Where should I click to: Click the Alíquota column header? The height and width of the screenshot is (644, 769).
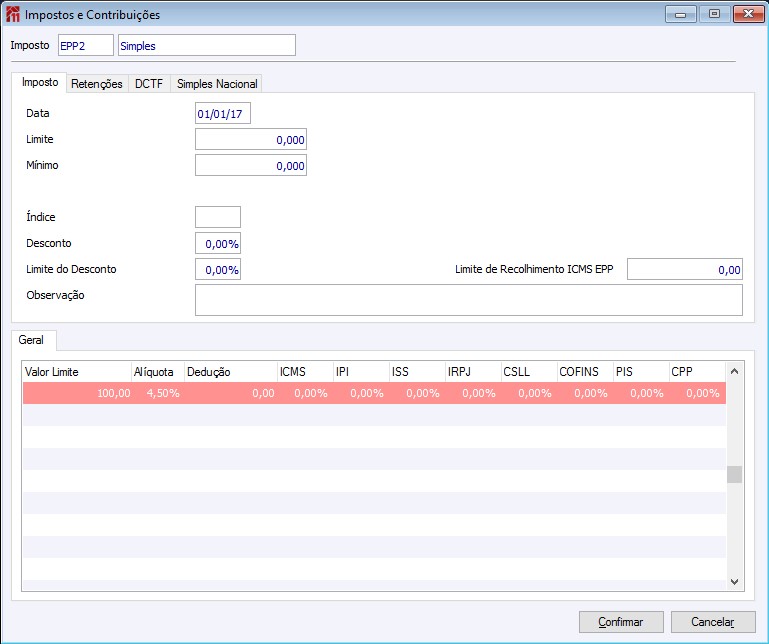coord(158,372)
